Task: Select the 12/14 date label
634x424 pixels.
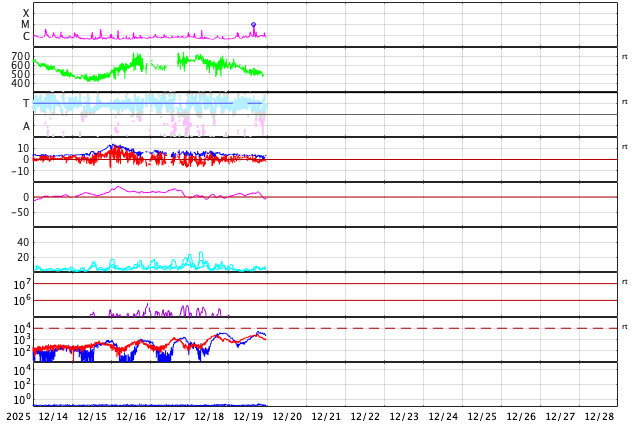Action: pyautogui.click(x=53, y=416)
